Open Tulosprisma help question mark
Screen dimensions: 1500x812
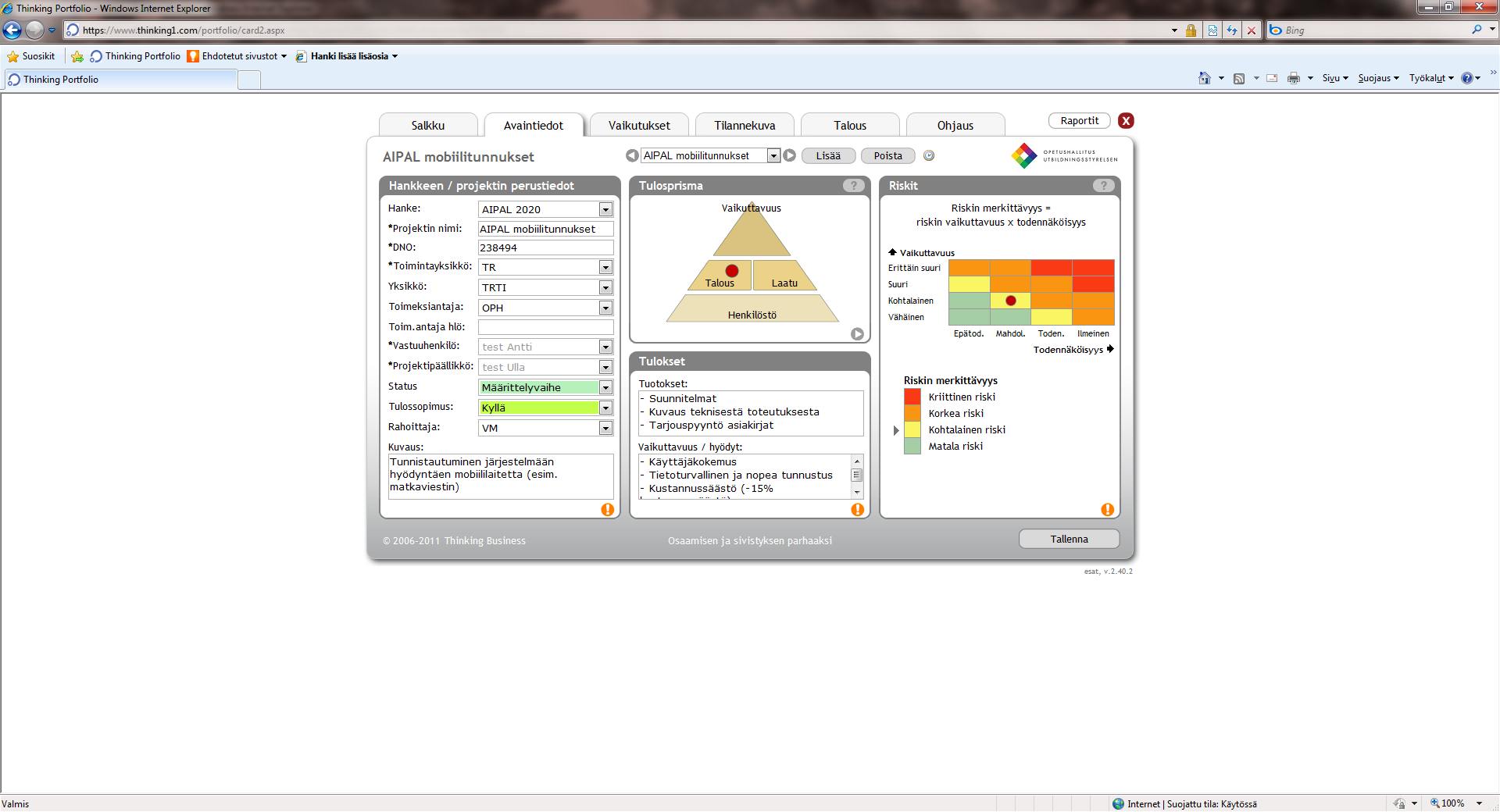[854, 186]
